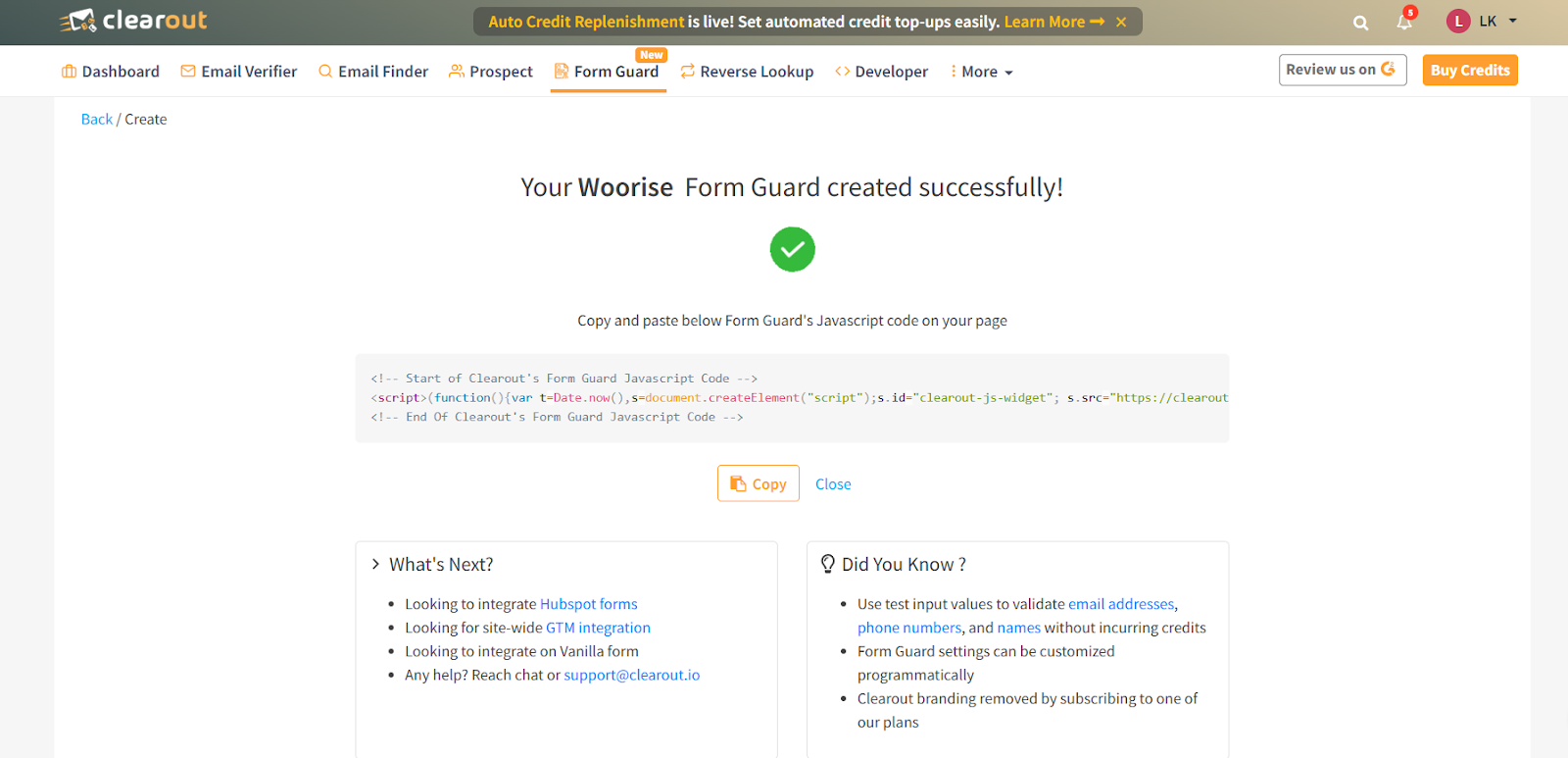Open Reverse Lookup
Screen dimensions: 1568x758
[x=747, y=72]
